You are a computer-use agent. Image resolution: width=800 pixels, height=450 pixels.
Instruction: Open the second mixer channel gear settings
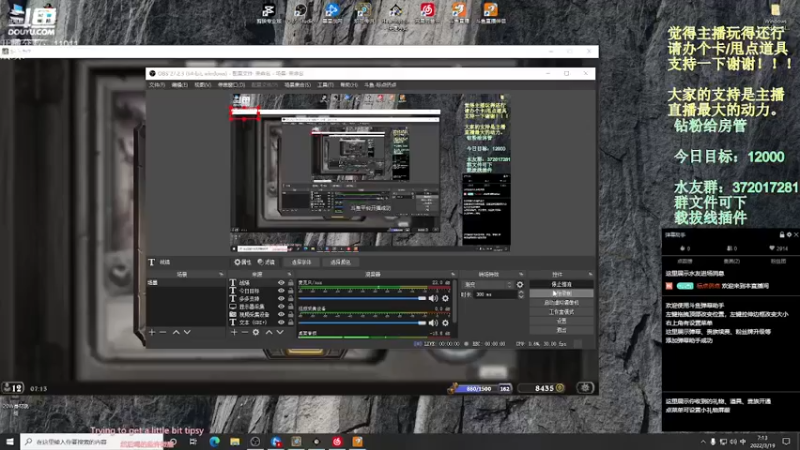click(x=445, y=322)
